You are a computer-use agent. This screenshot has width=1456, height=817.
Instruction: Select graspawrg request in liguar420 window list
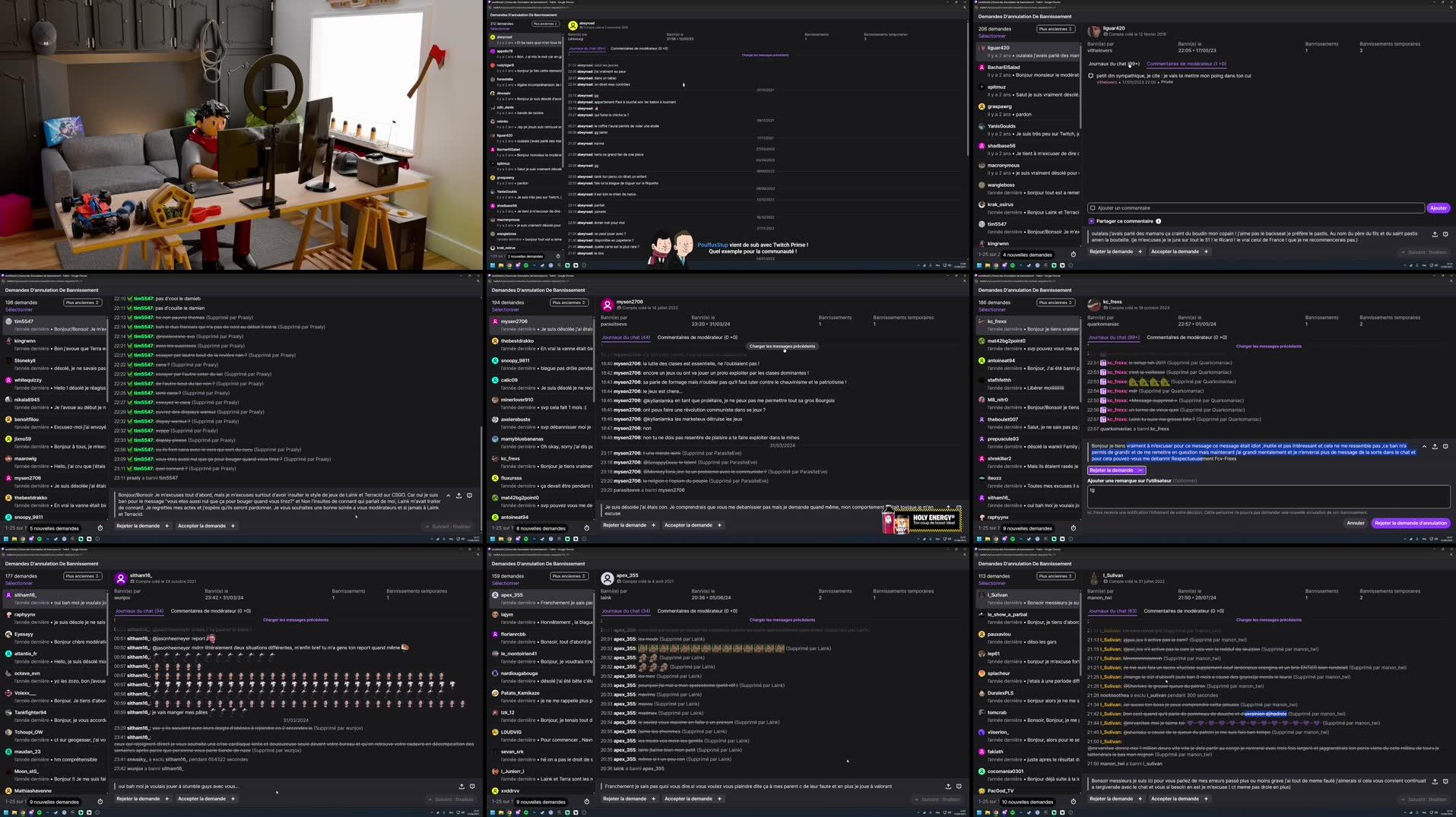(1027, 110)
